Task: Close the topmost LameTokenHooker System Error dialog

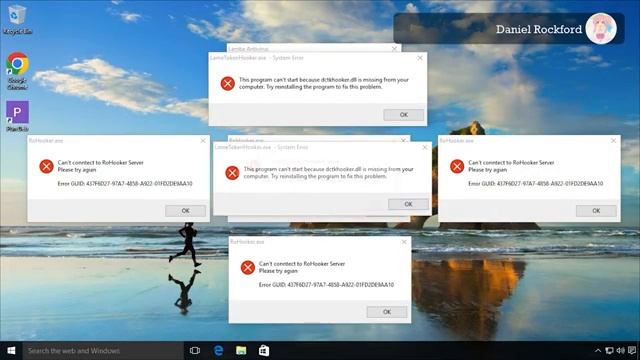Action: [420, 58]
